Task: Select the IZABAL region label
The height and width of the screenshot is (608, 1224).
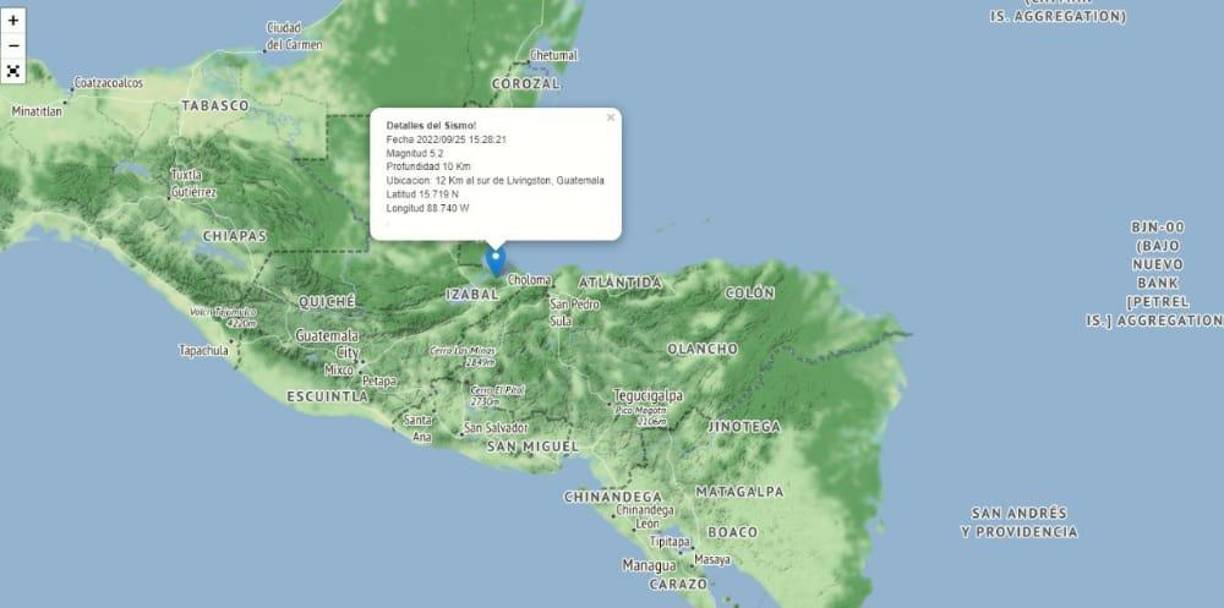Action: 472,295
